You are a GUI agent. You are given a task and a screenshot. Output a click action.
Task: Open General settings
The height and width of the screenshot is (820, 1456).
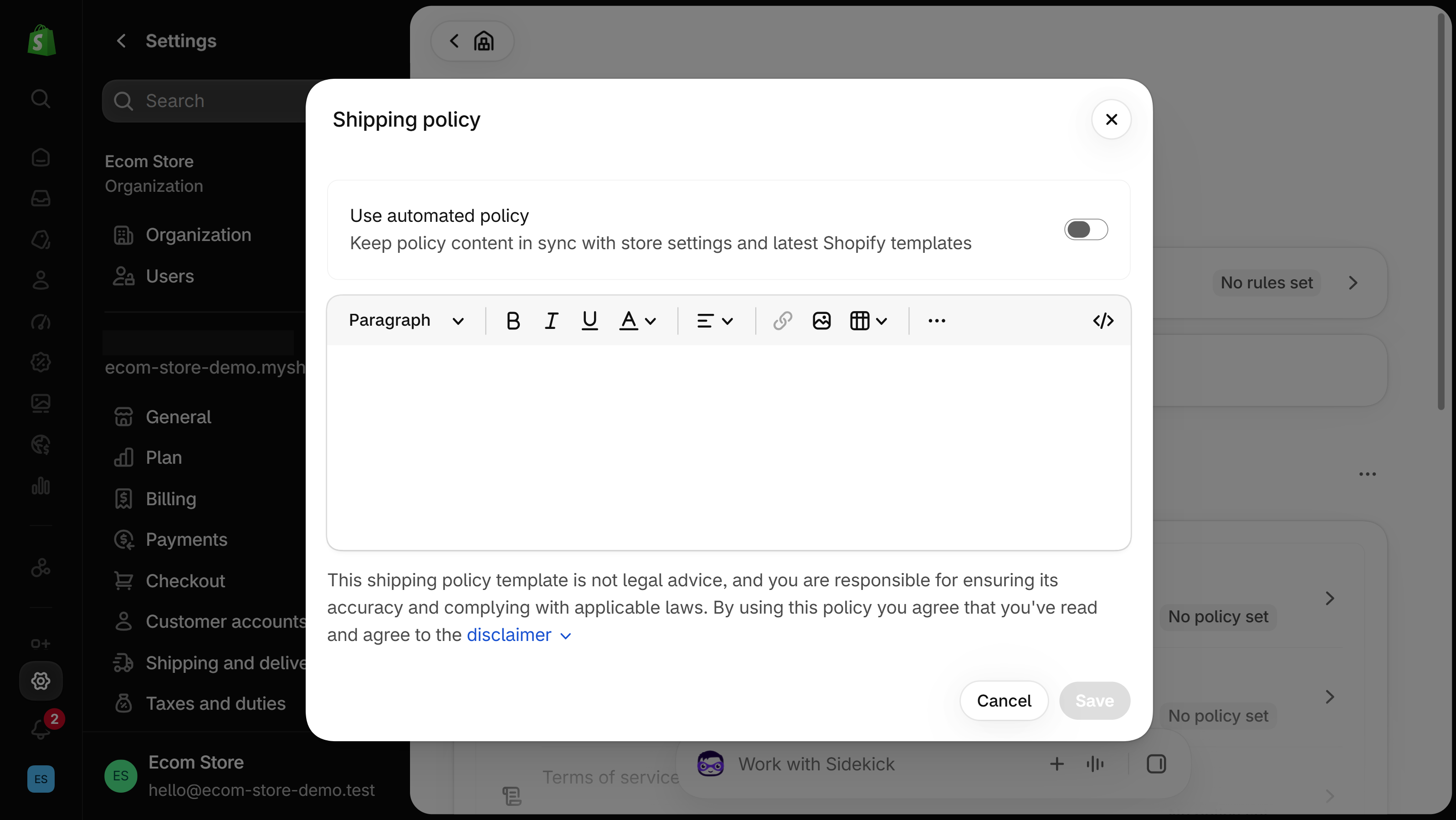coord(162,417)
